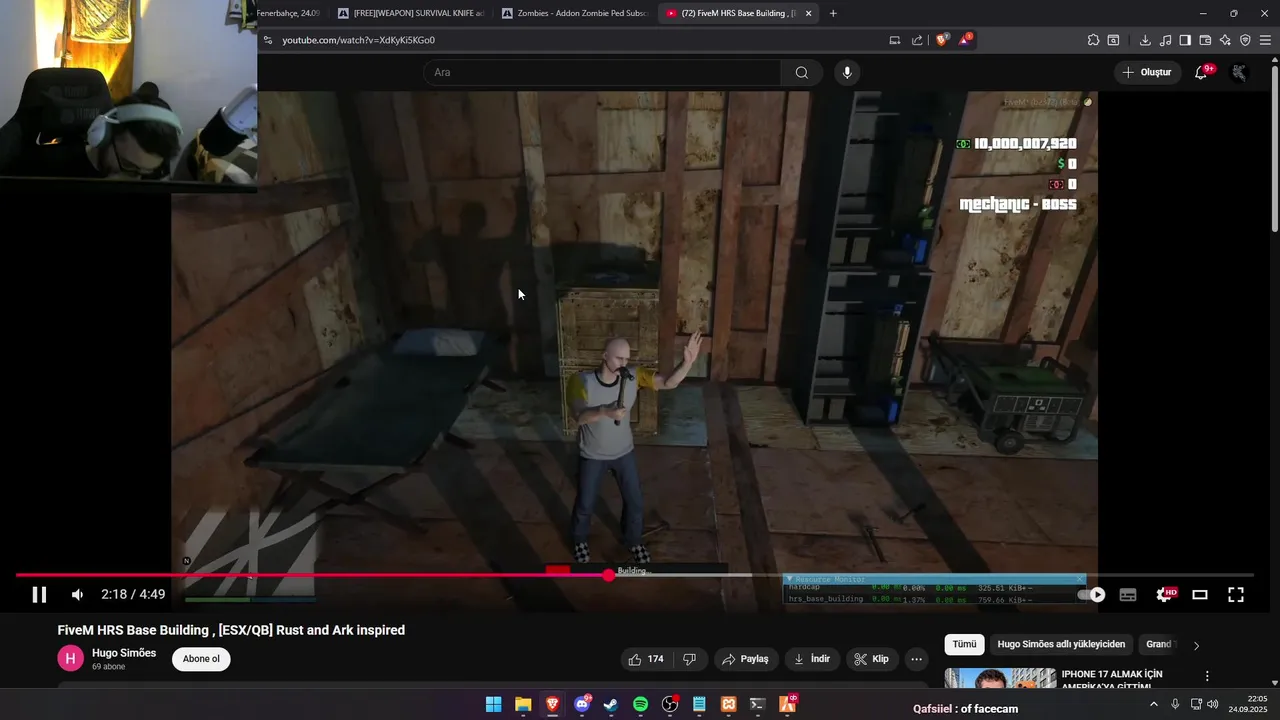Viewport: 1280px width, 720px height.
Task: Open taskbar volume speaker control
Action: pos(1213,704)
